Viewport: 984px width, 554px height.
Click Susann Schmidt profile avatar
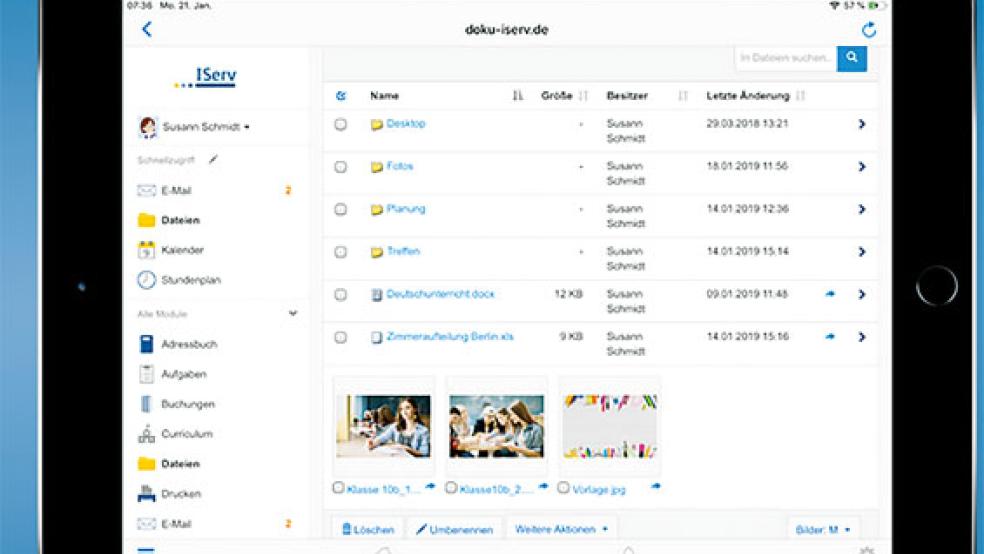pos(147,127)
